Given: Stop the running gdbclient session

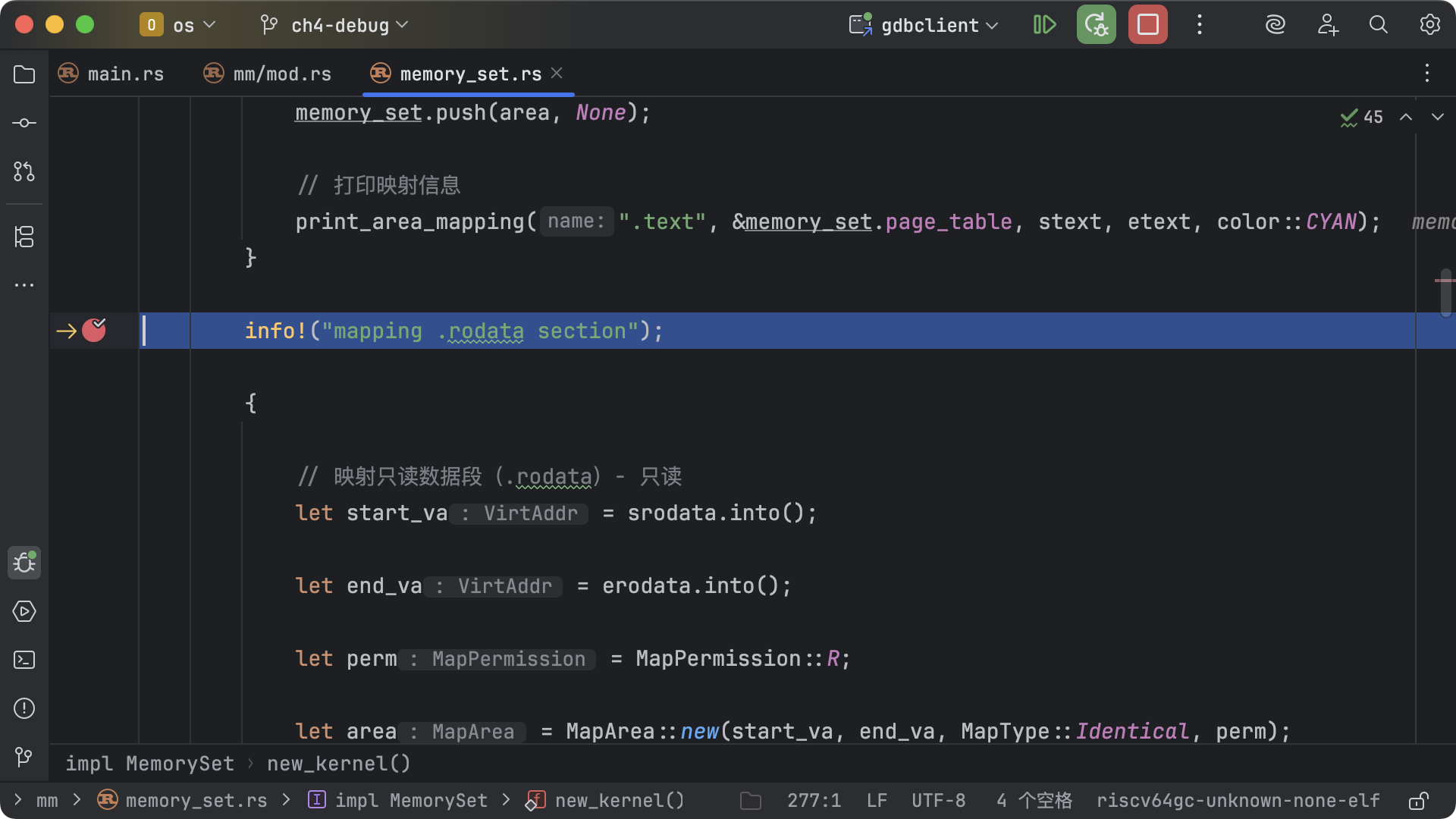Looking at the screenshot, I should pos(1147,25).
